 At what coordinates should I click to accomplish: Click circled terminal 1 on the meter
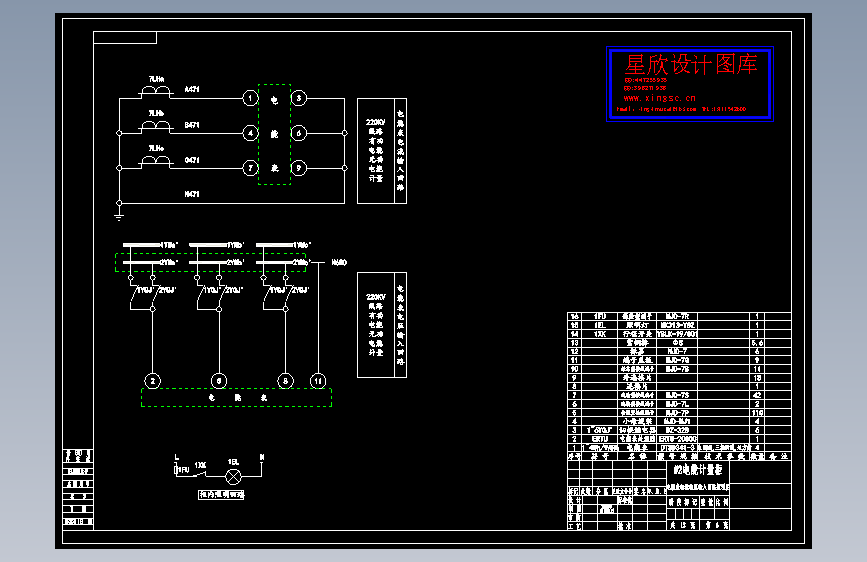(x=250, y=98)
